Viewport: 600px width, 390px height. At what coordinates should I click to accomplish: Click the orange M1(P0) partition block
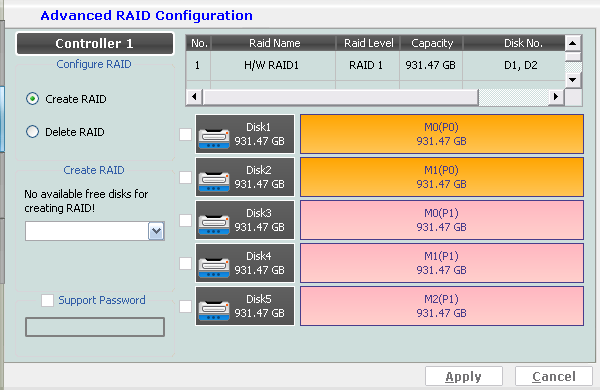442,177
